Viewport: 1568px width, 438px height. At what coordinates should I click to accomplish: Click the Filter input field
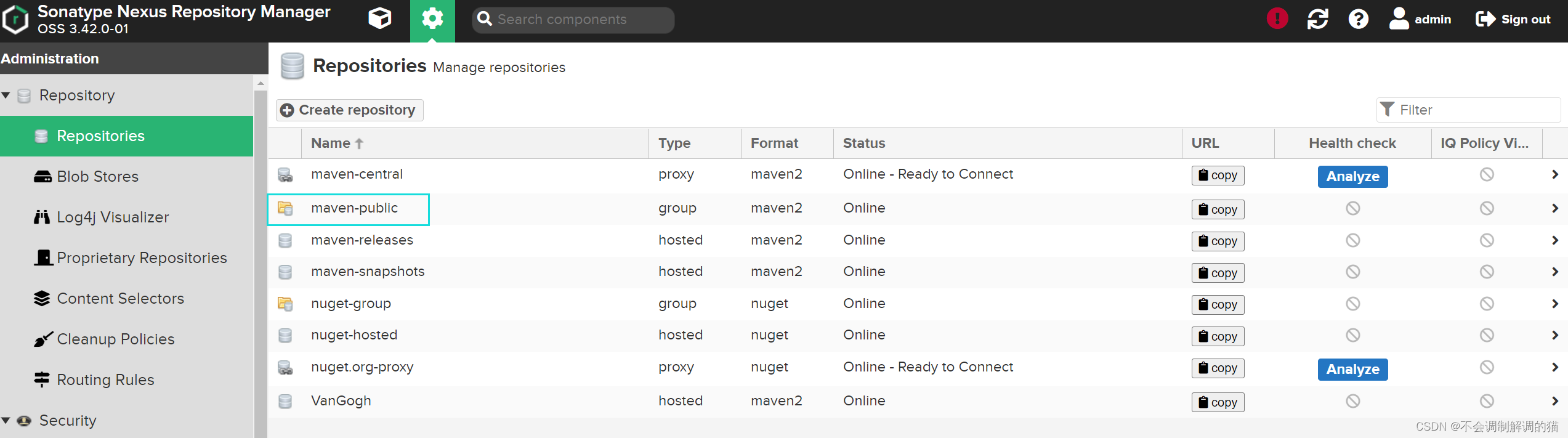[x=1468, y=110]
